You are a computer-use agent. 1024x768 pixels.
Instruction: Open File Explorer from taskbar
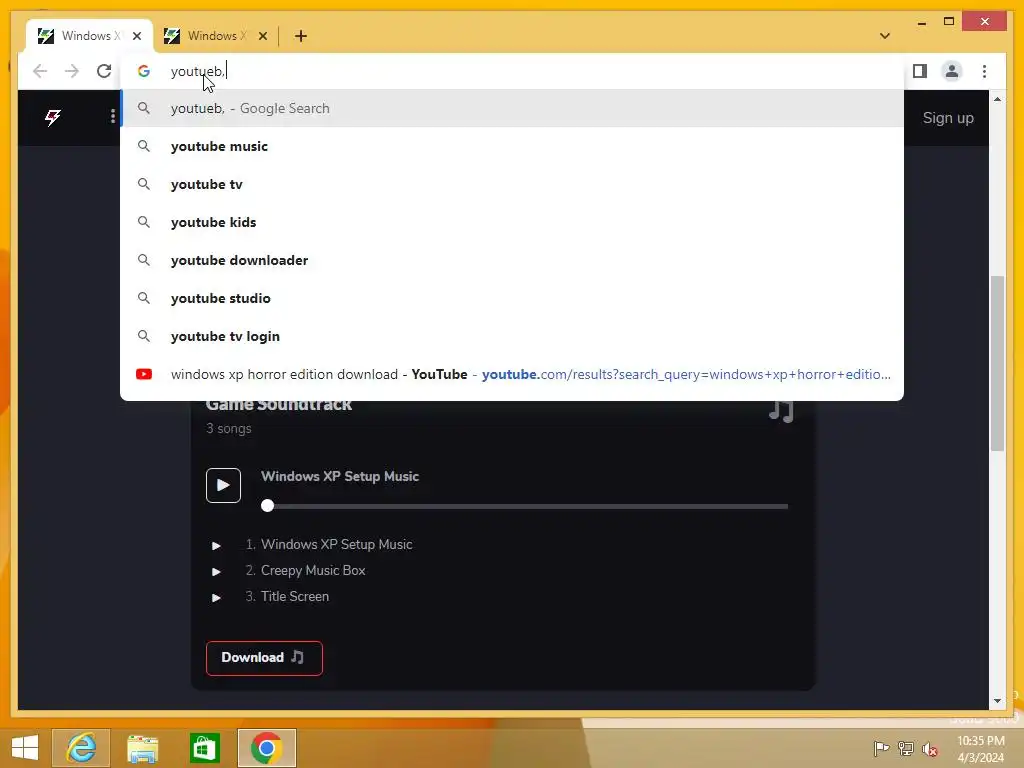142,748
